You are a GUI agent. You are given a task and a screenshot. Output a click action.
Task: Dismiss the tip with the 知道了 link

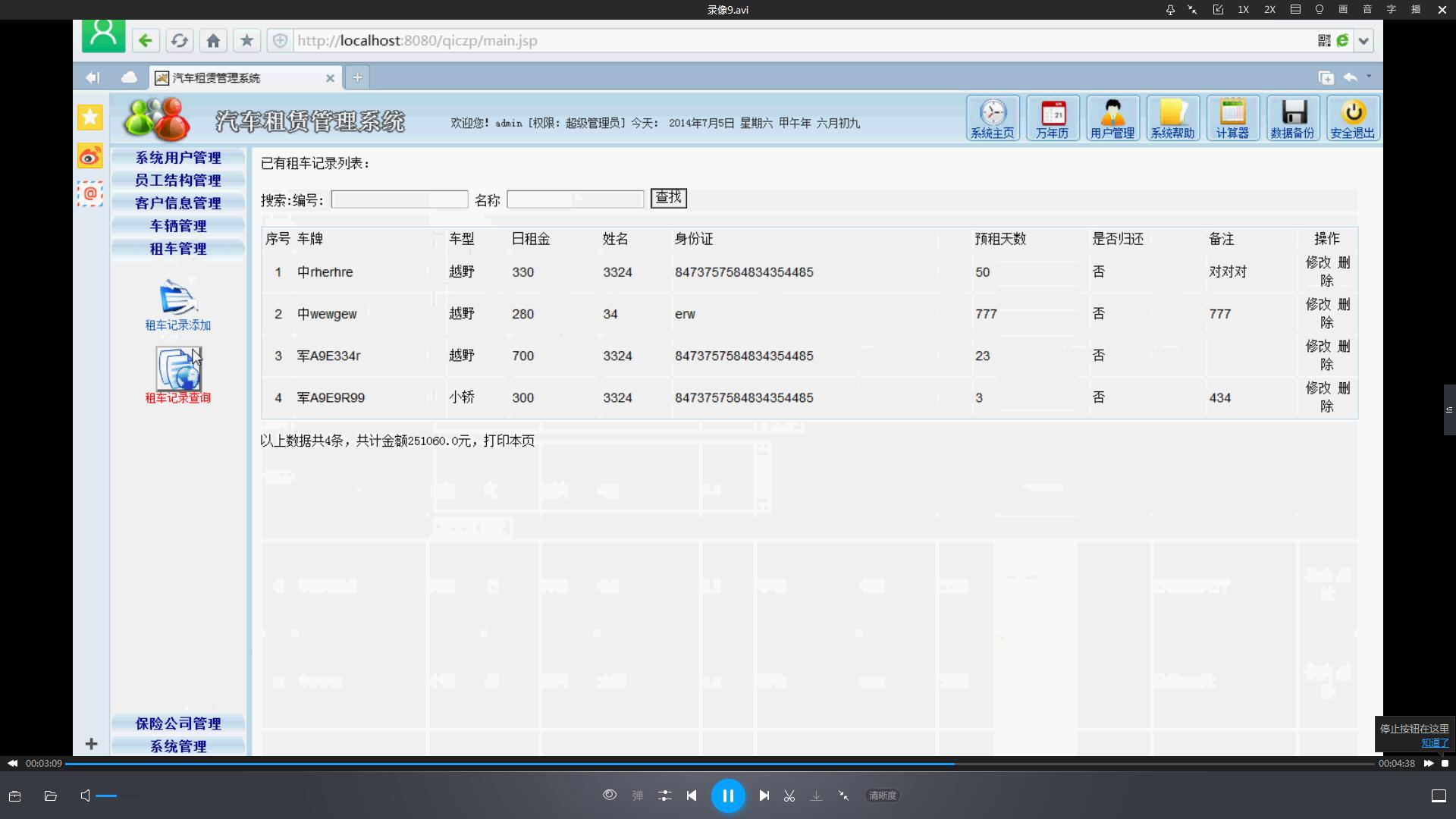(x=1435, y=743)
